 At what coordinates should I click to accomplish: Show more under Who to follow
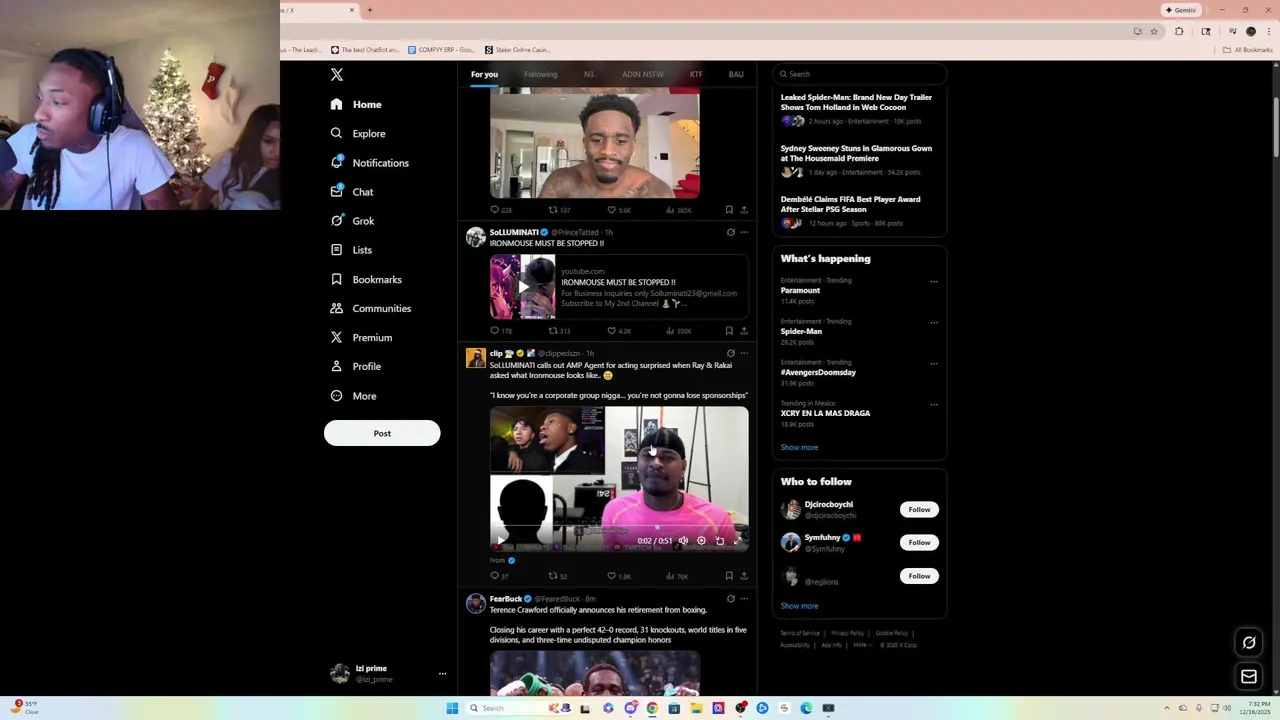799,606
